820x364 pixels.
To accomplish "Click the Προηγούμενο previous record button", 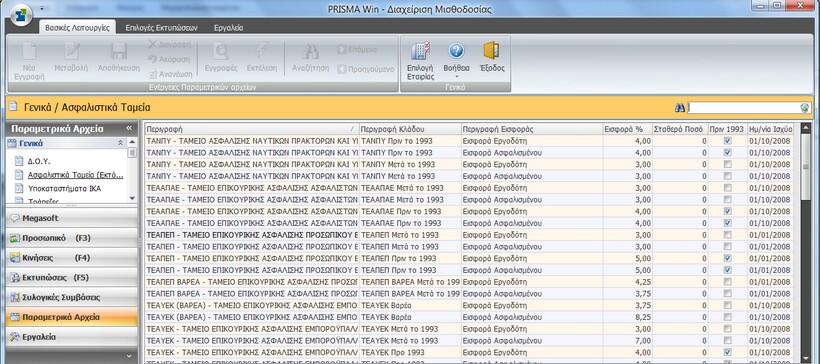I will (x=366, y=69).
